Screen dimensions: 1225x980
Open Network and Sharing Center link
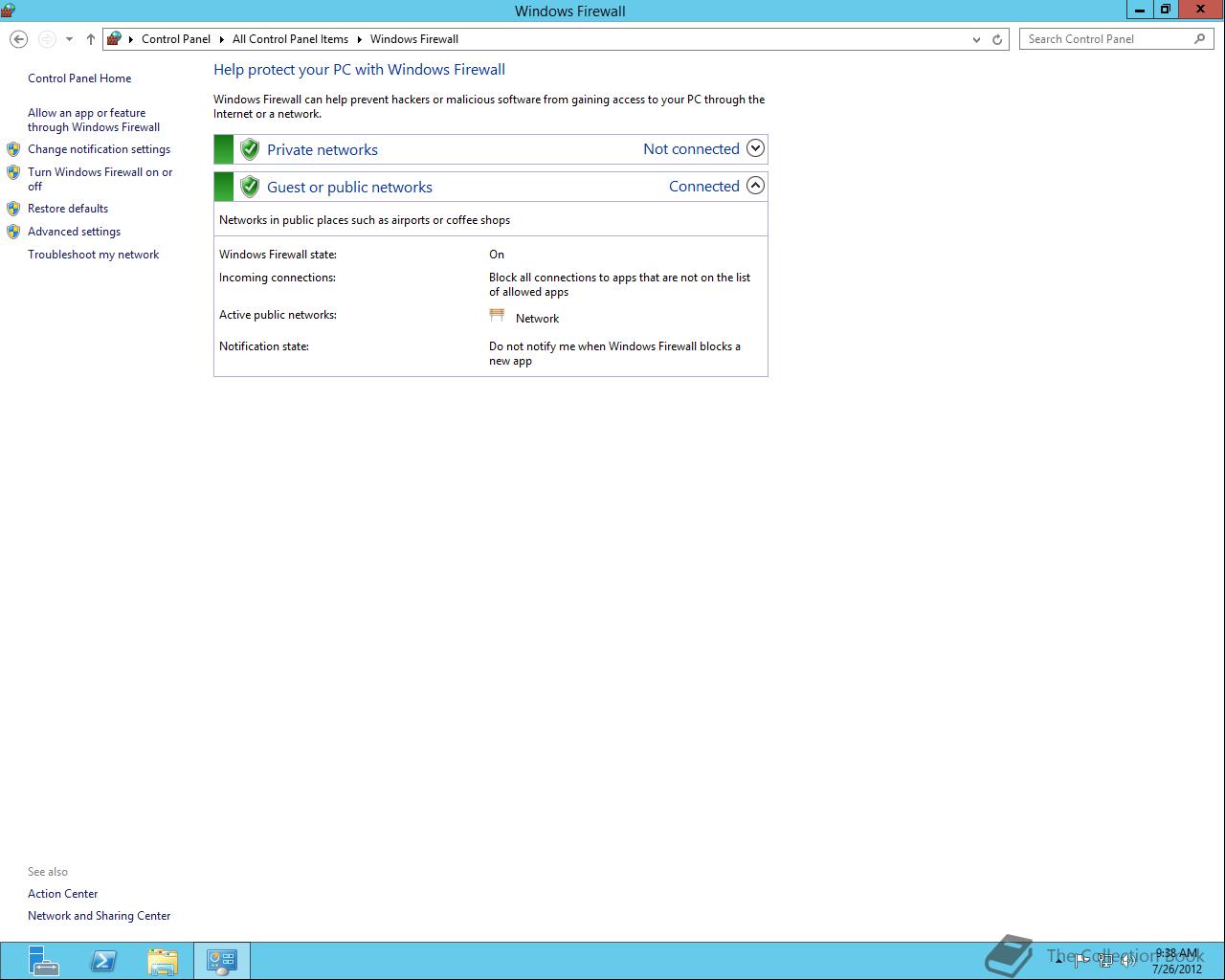pyautogui.click(x=99, y=916)
